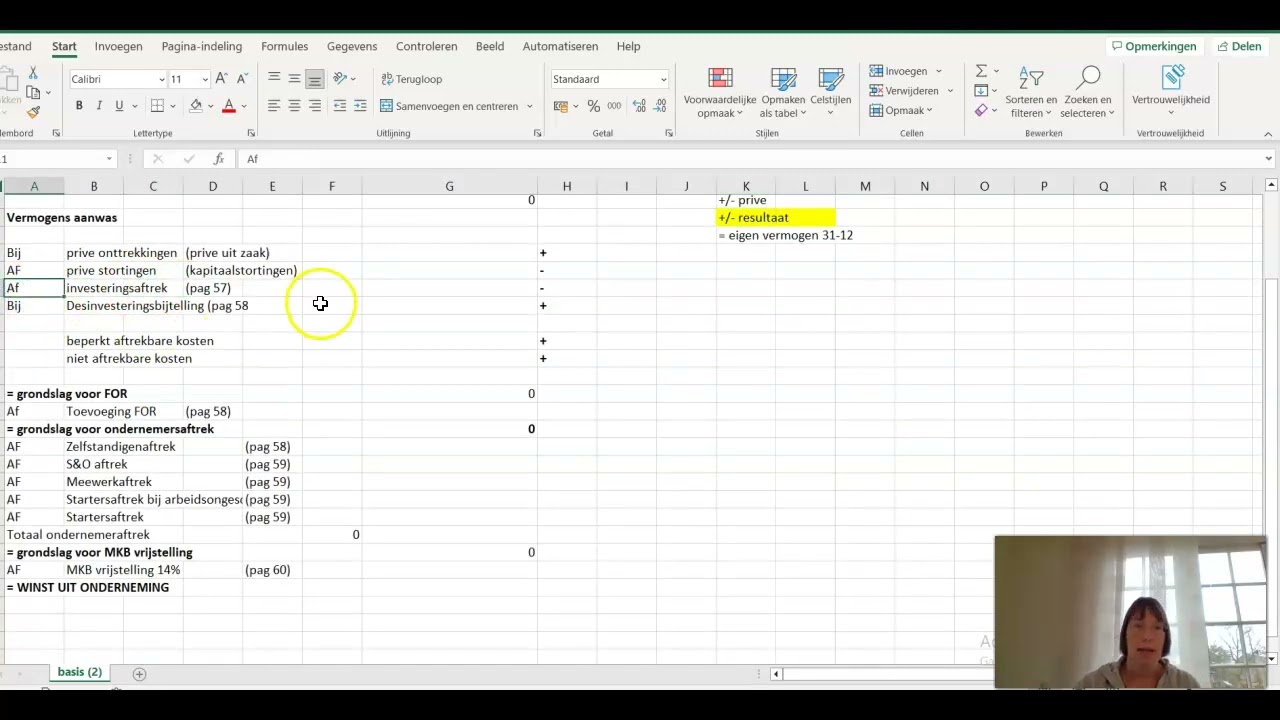The width and height of the screenshot is (1280, 720).
Task: Open Zoeken en selecteren menu
Action: (x=1087, y=93)
